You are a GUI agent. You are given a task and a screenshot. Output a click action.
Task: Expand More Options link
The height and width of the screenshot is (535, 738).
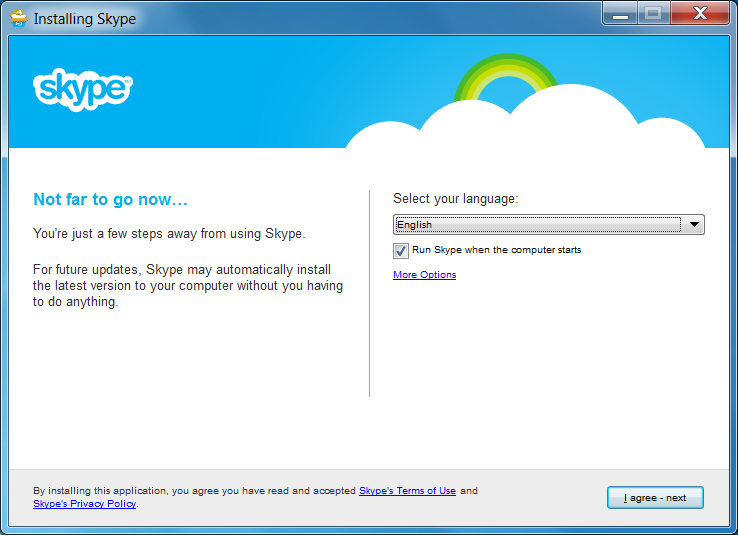(x=424, y=275)
